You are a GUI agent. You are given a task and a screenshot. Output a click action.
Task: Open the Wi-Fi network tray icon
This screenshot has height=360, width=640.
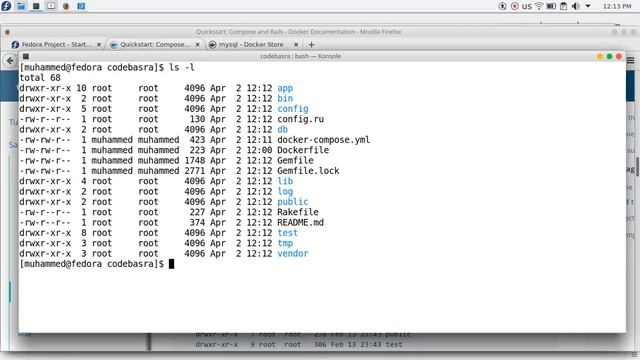click(539, 6)
